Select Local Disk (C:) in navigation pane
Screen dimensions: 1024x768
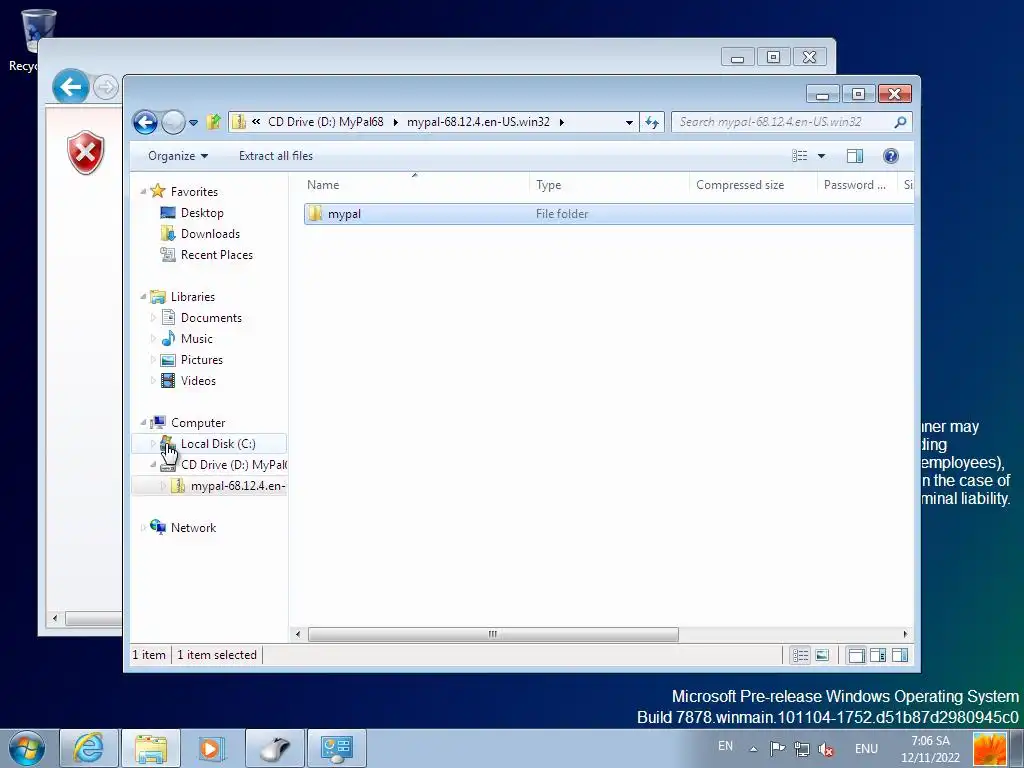[x=209, y=443]
